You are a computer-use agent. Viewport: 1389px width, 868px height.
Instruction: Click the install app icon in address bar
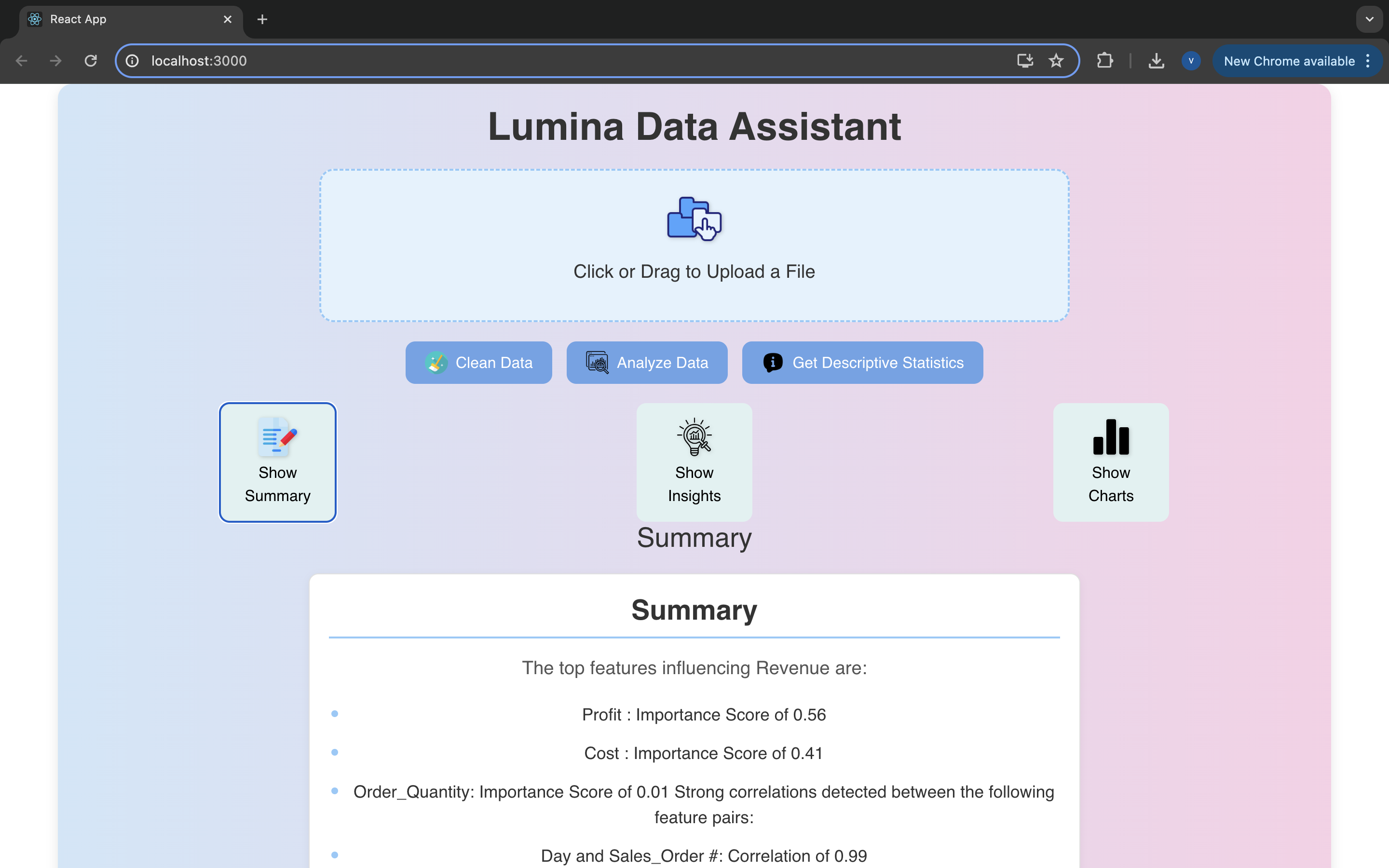(x=1025, y=61)
